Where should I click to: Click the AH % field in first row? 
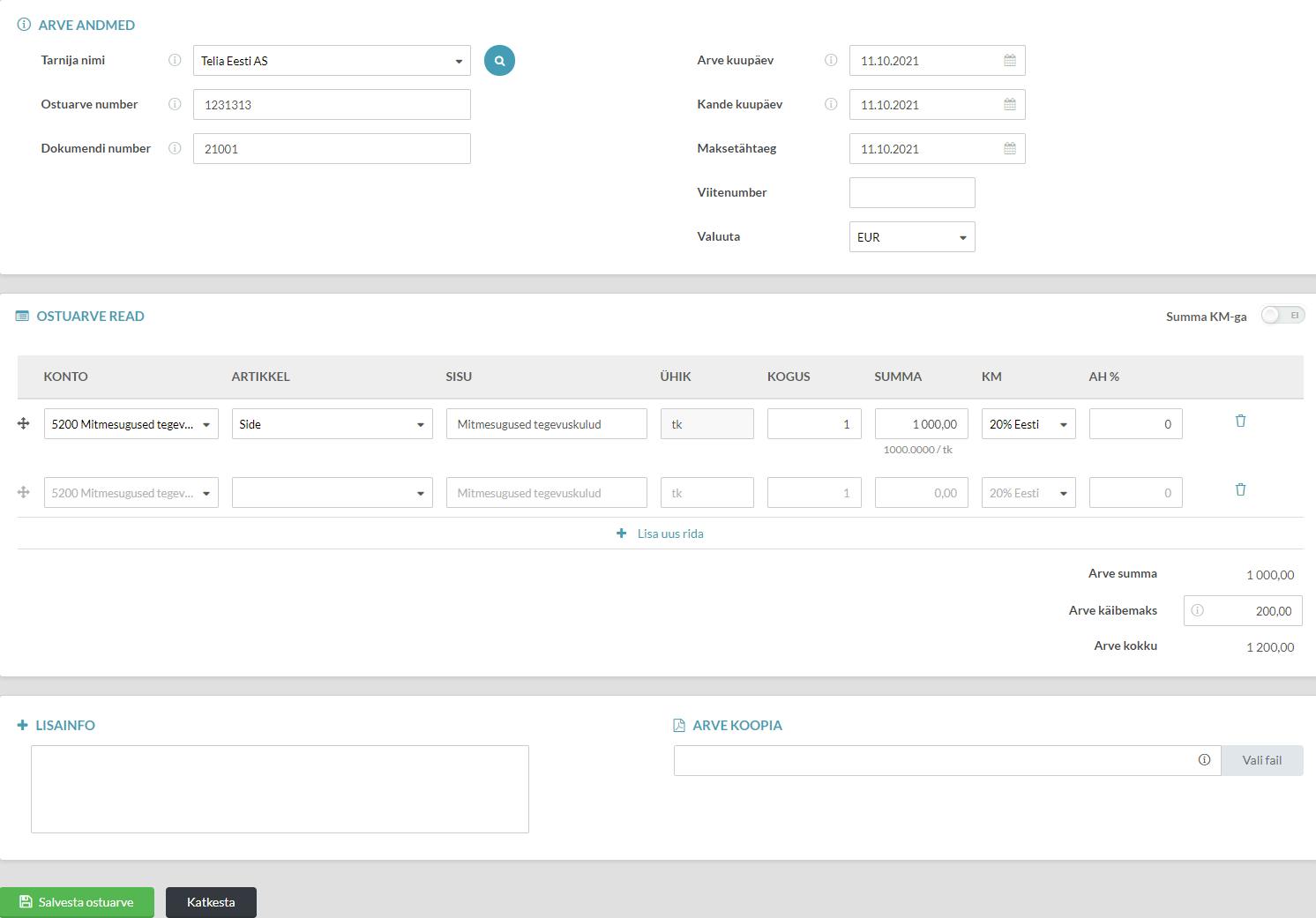pos(1136,424)
